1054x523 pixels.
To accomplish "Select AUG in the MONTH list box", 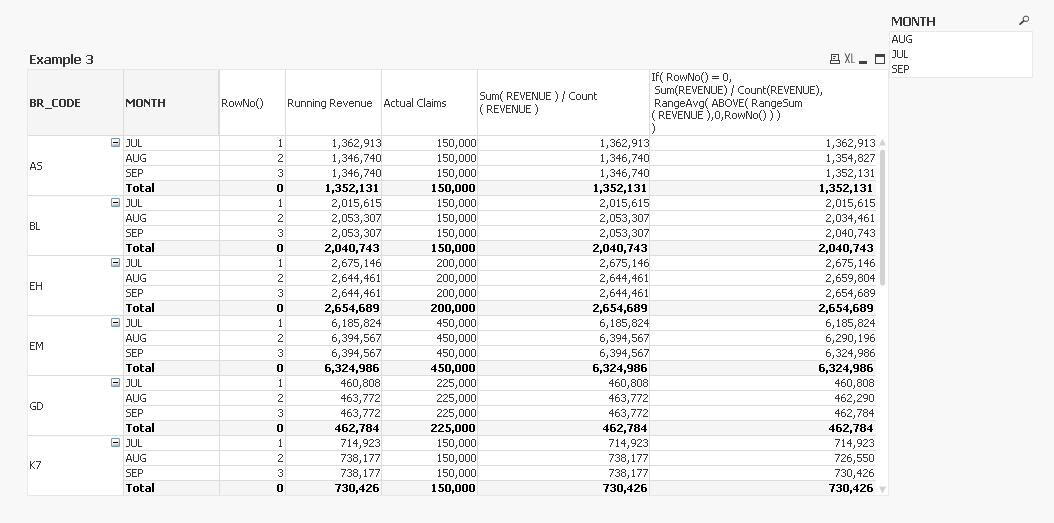I will 960,40.
